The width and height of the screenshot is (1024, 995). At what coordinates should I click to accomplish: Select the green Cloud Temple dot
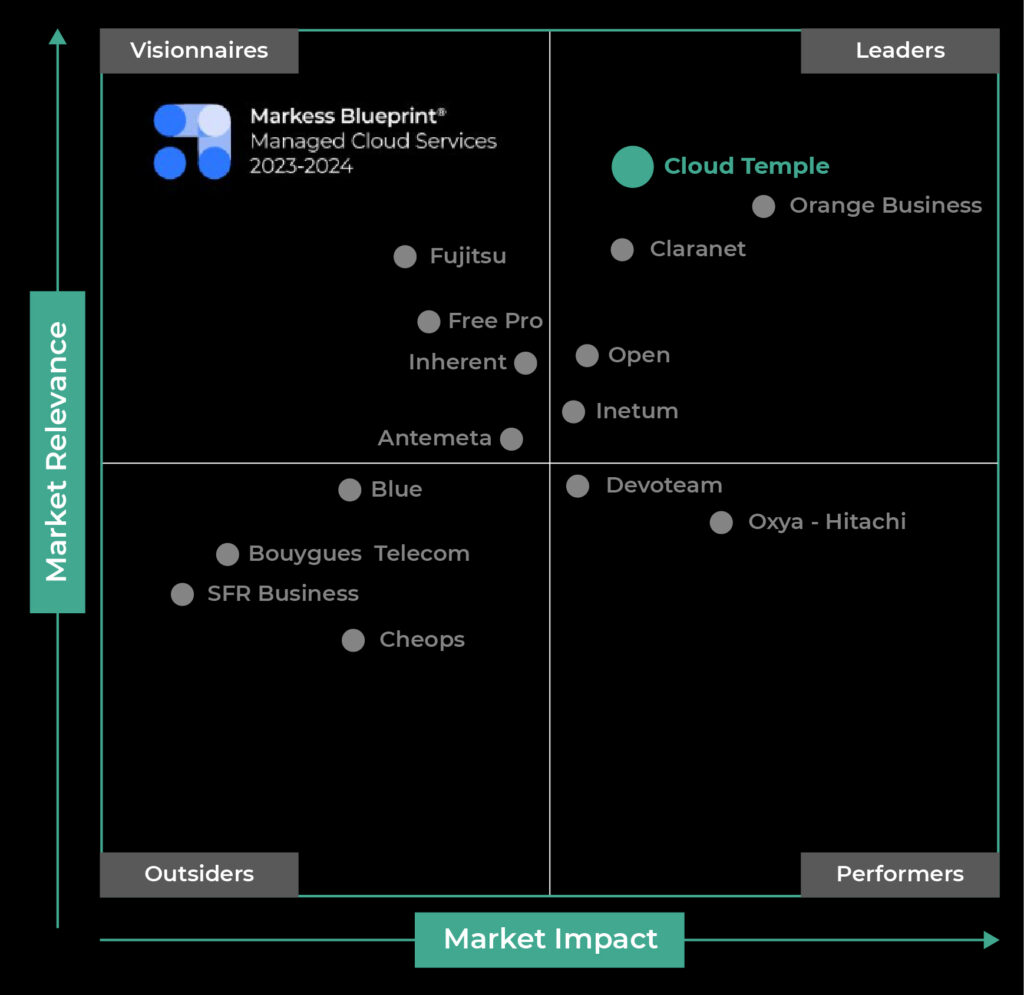(632, 166)
